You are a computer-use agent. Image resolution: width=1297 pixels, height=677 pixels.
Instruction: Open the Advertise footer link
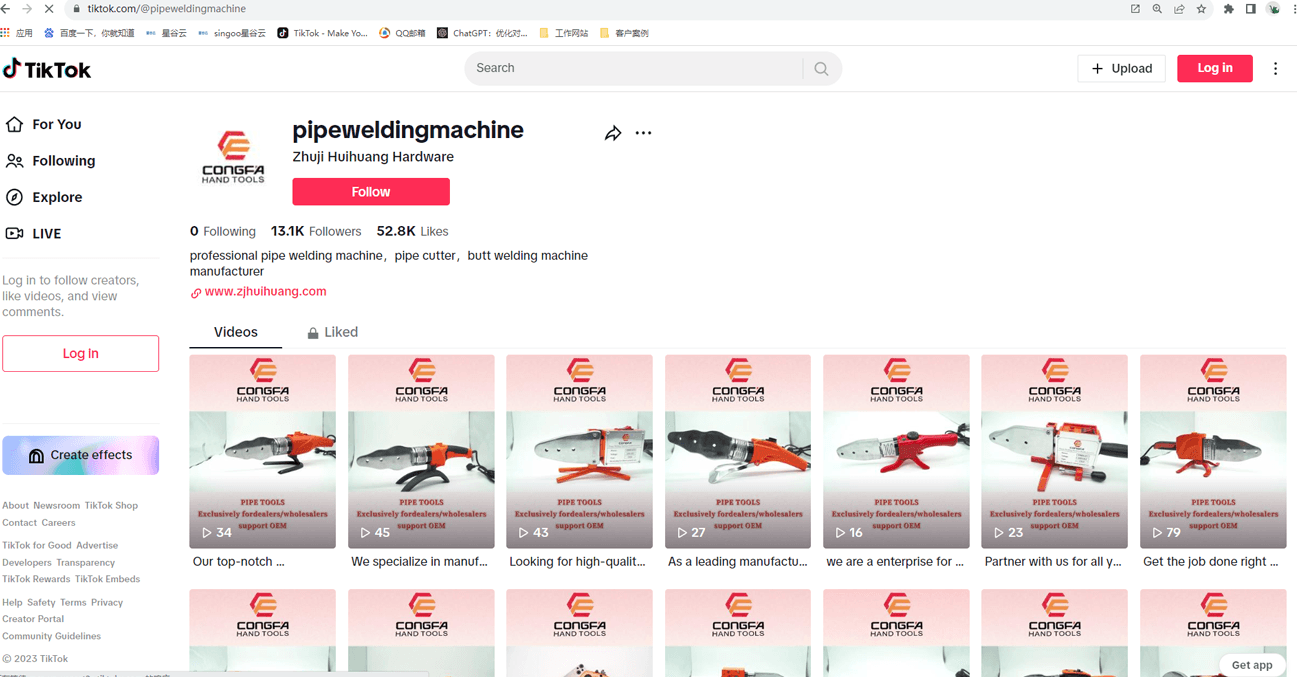(x=97, y=546)
